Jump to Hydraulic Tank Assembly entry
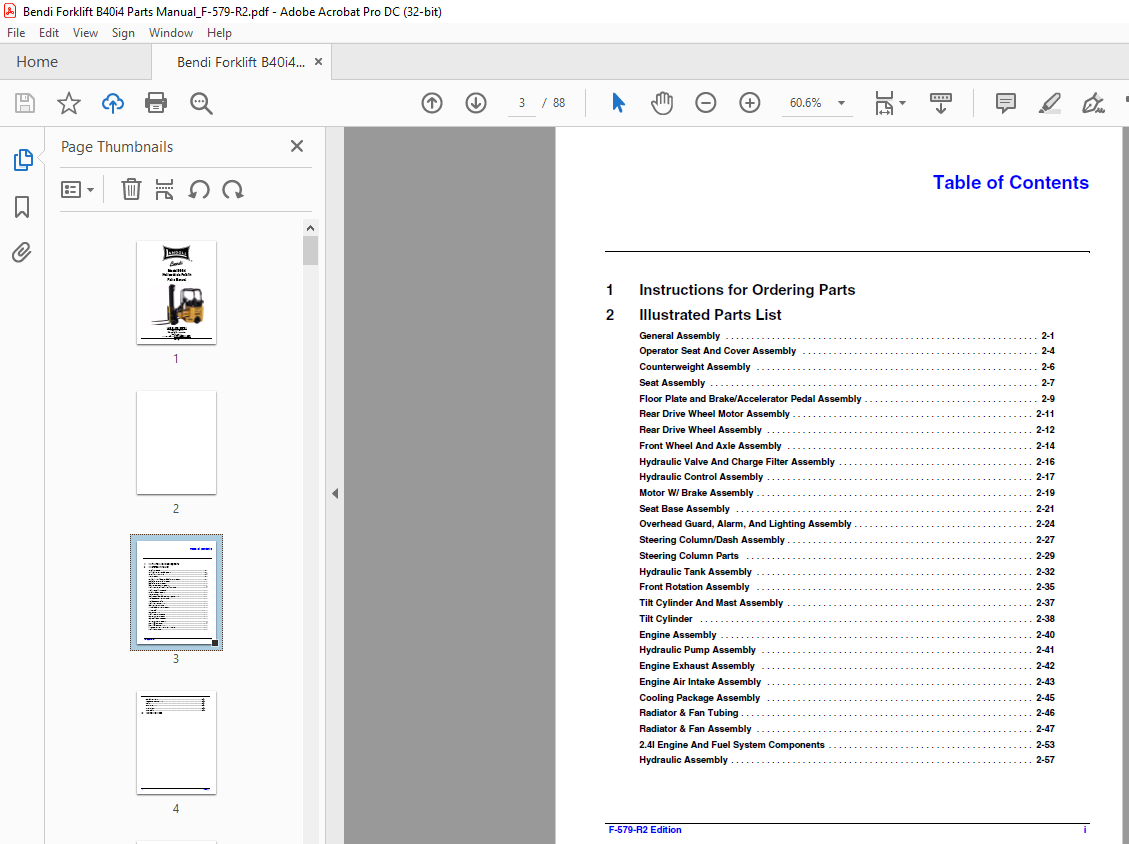Screen dimensions: 1129x844 tap(847, 572)
